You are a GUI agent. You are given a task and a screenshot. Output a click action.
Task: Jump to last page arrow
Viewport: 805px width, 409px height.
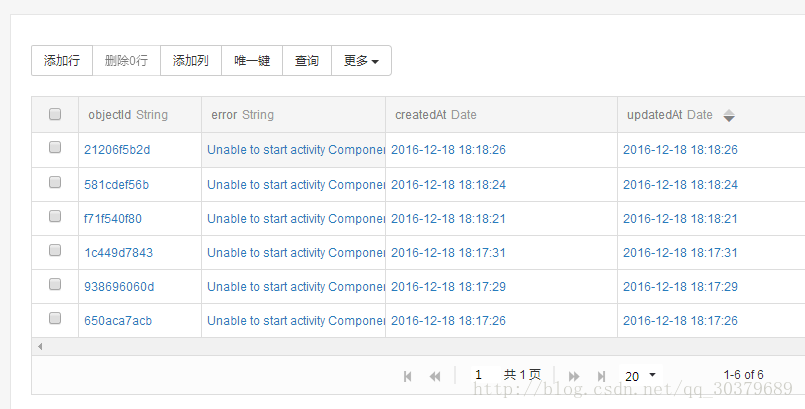point(601,376)
